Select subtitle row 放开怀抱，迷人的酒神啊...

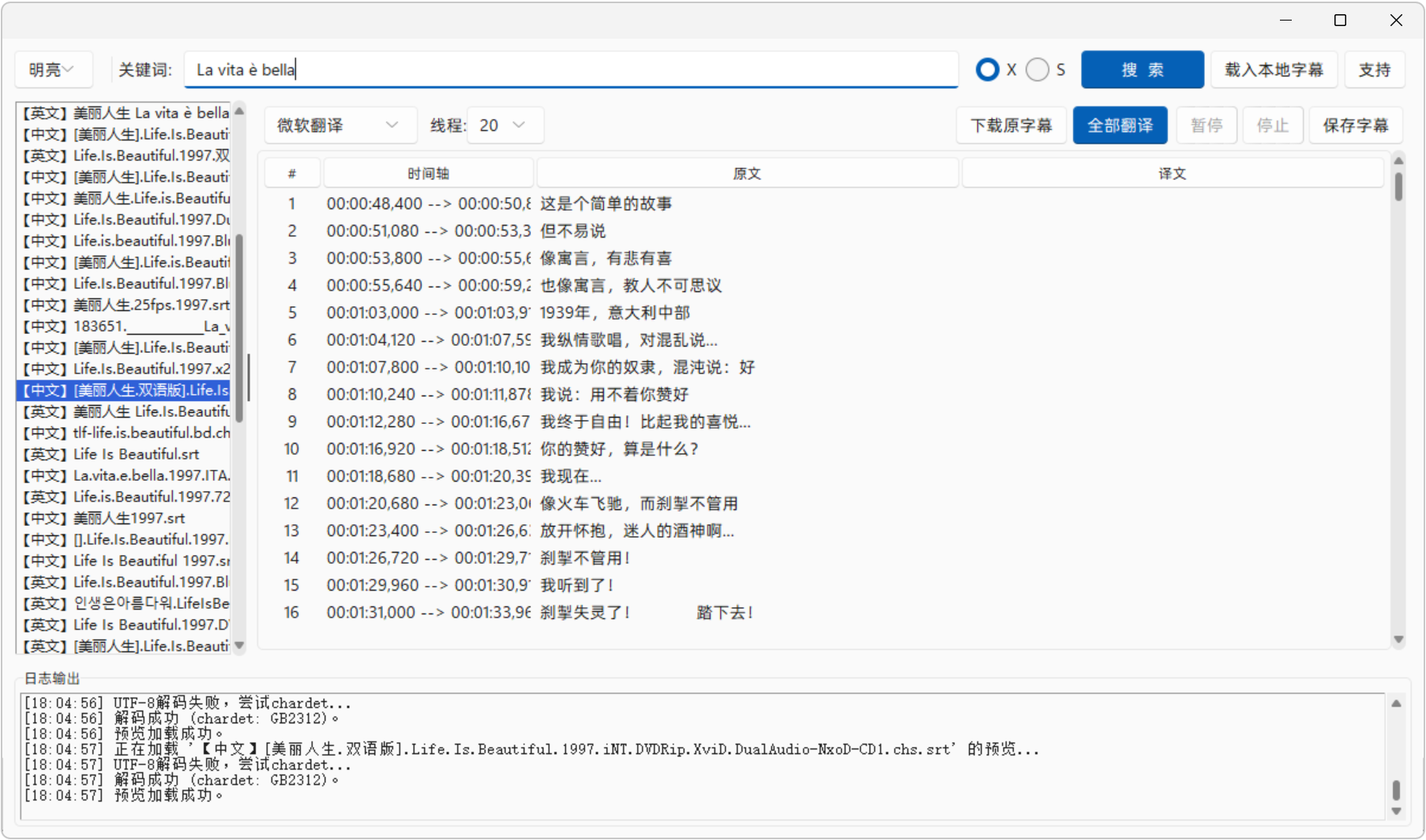(824, 531)
